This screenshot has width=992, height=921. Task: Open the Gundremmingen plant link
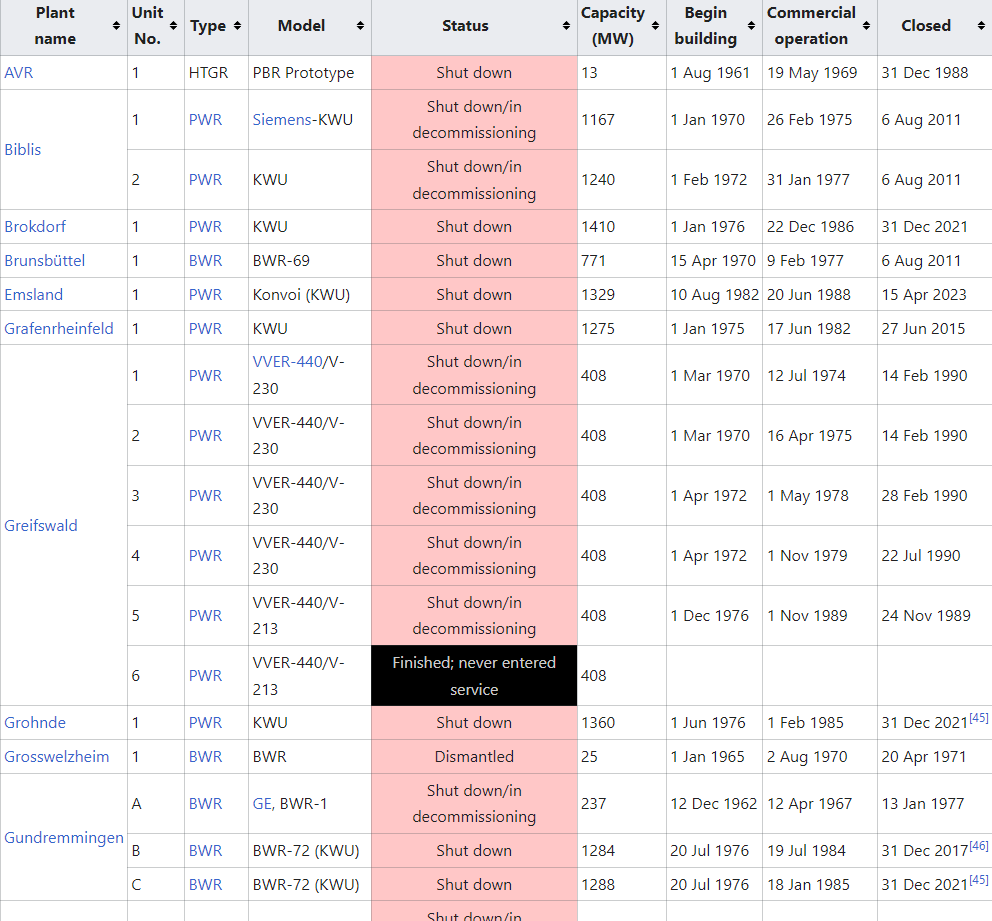[x=64, y=838]
